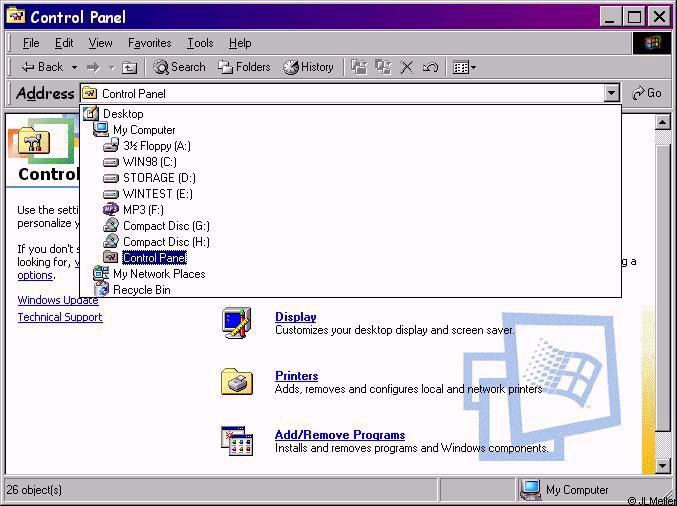Click the Printers folder icon

click(237, 382)
